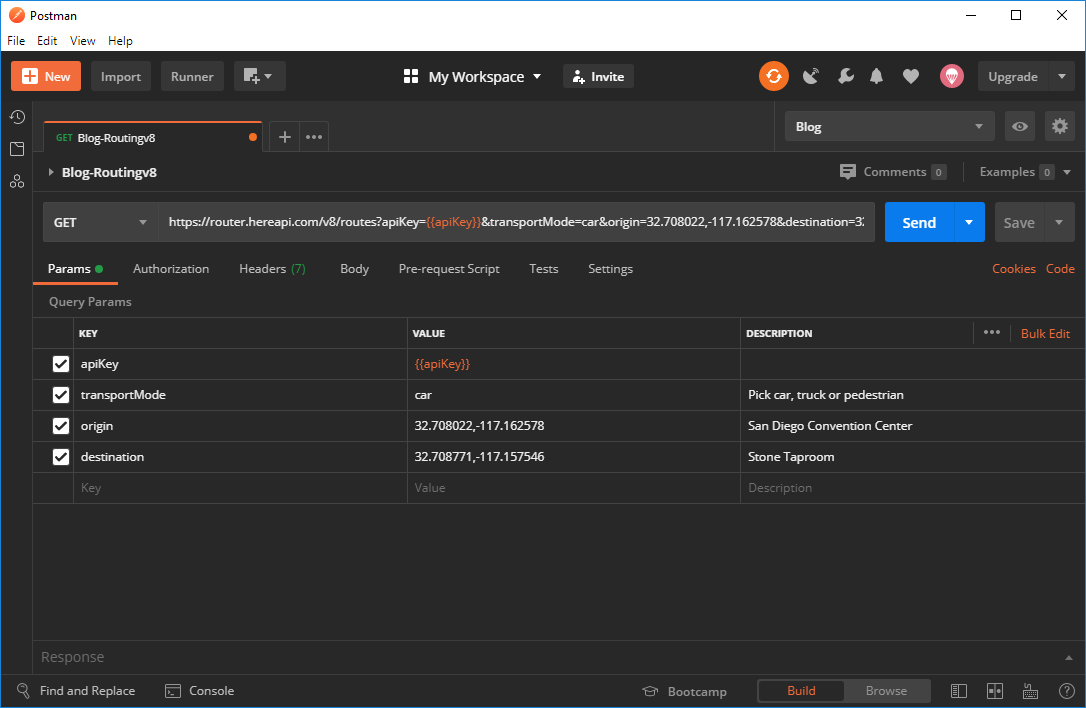Switch to the Pre-request Script tab

(x=449, y=269)
